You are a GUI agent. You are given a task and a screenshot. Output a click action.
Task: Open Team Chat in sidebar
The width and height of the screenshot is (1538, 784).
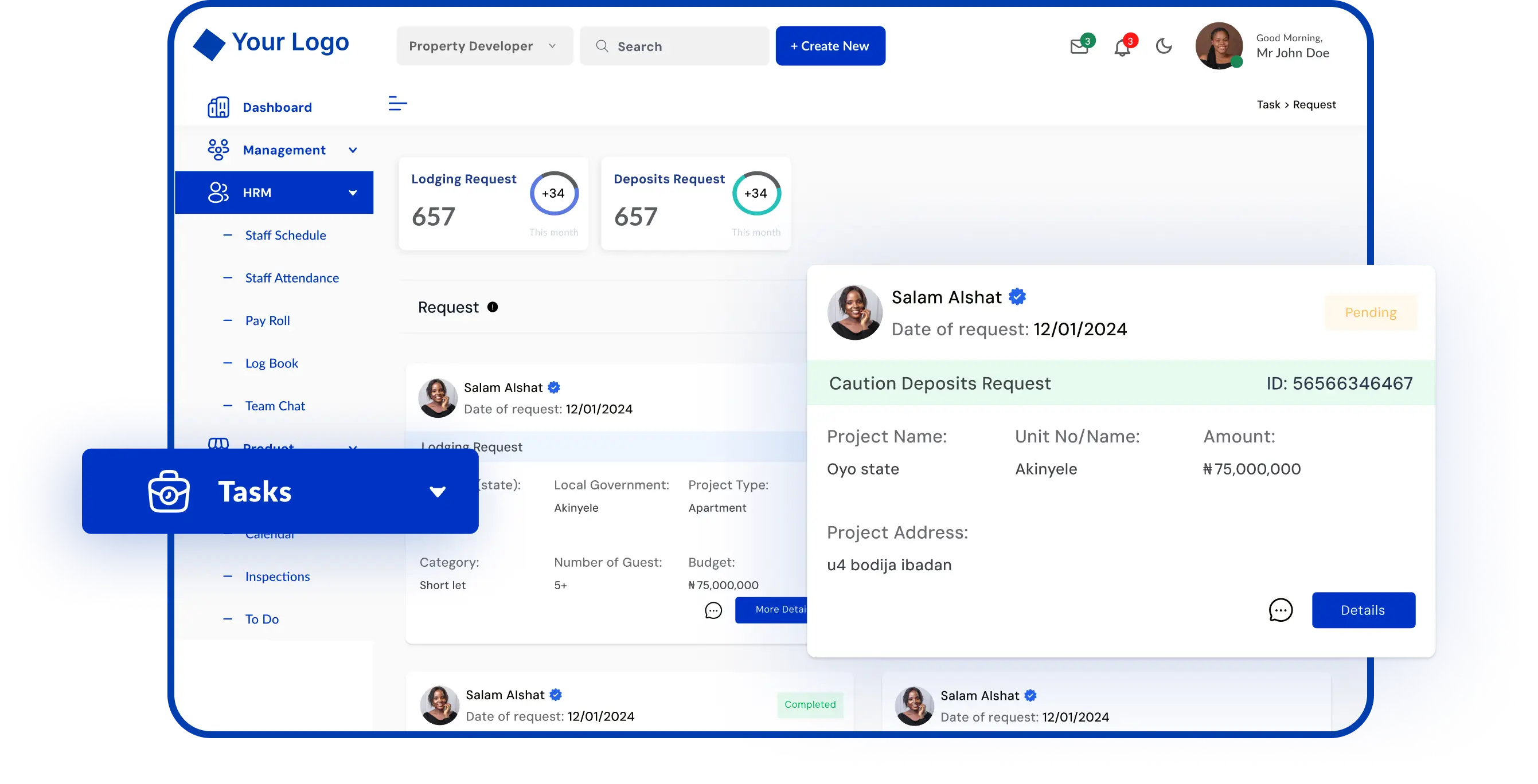pyautogui.click(x=275, y=406)
